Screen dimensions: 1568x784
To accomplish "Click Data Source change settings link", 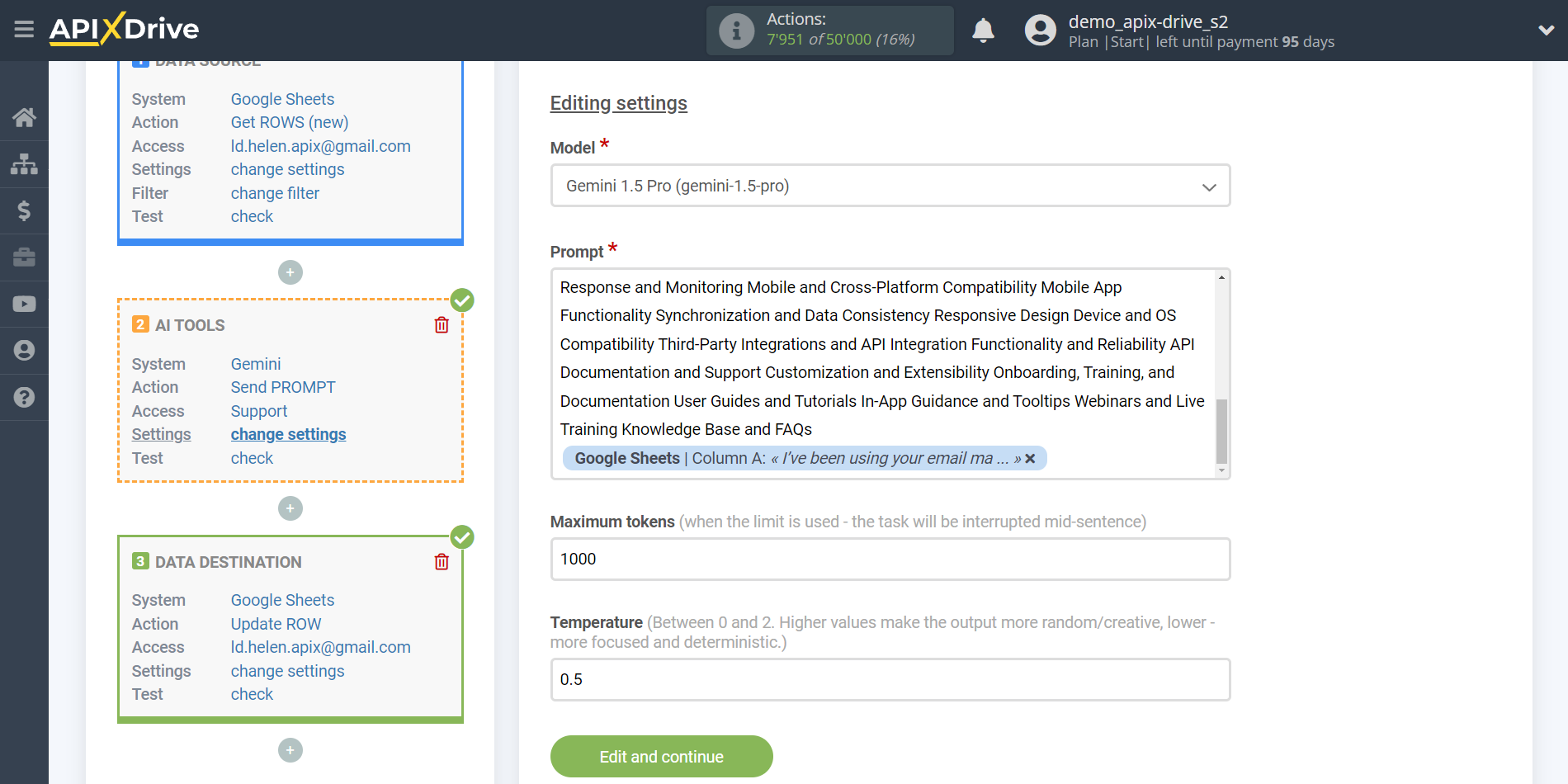I will point(288,169).
